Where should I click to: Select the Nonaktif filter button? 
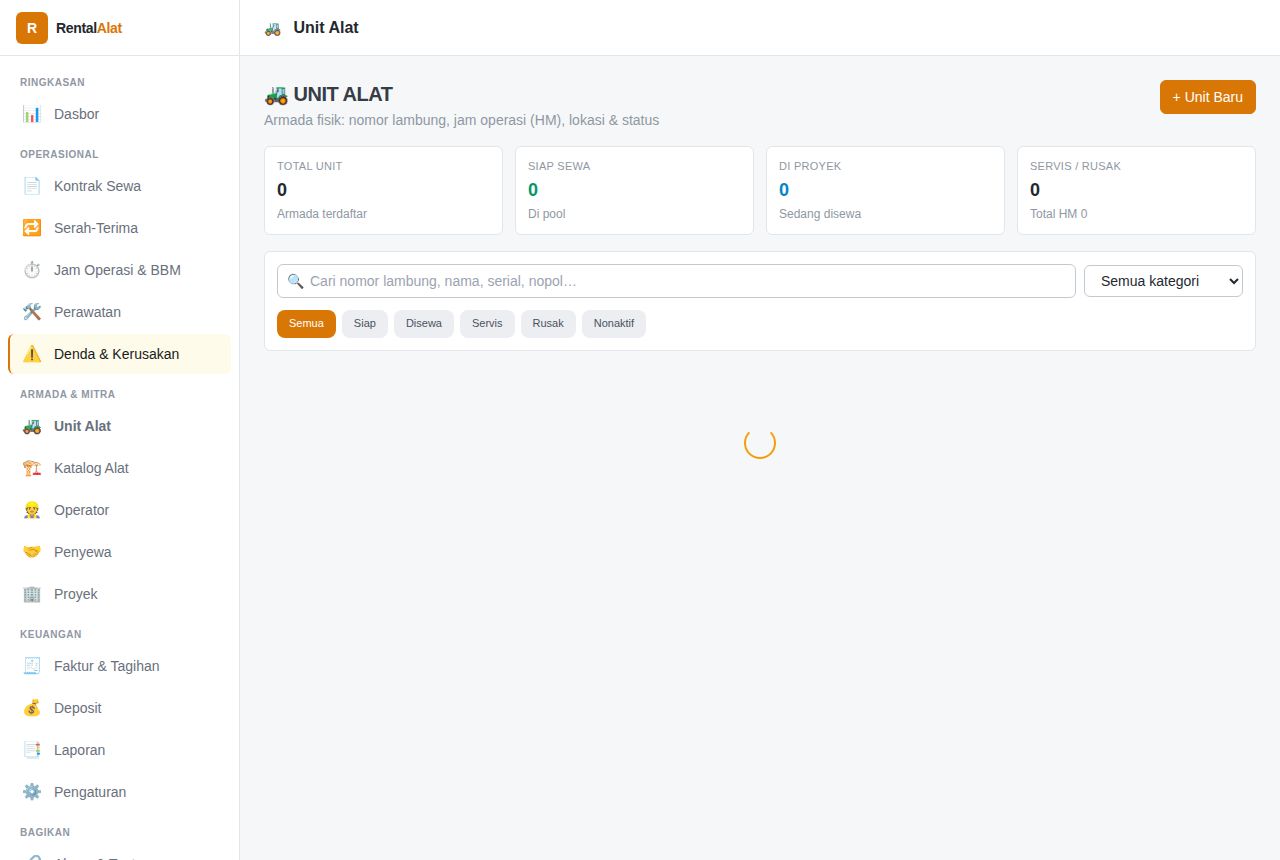pyautogui.click(x=614, y=324)
